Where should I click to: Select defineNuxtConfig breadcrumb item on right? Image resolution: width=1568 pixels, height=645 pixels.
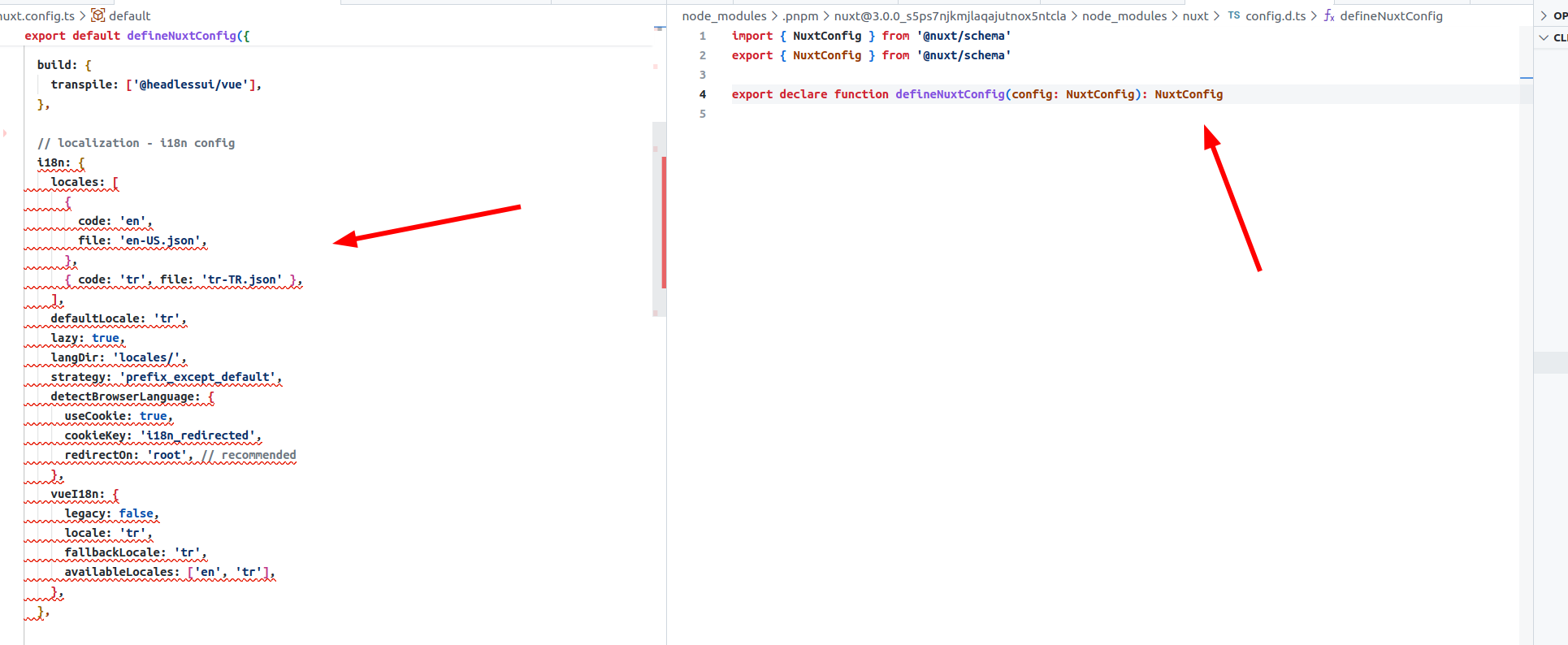(1391, 15)
